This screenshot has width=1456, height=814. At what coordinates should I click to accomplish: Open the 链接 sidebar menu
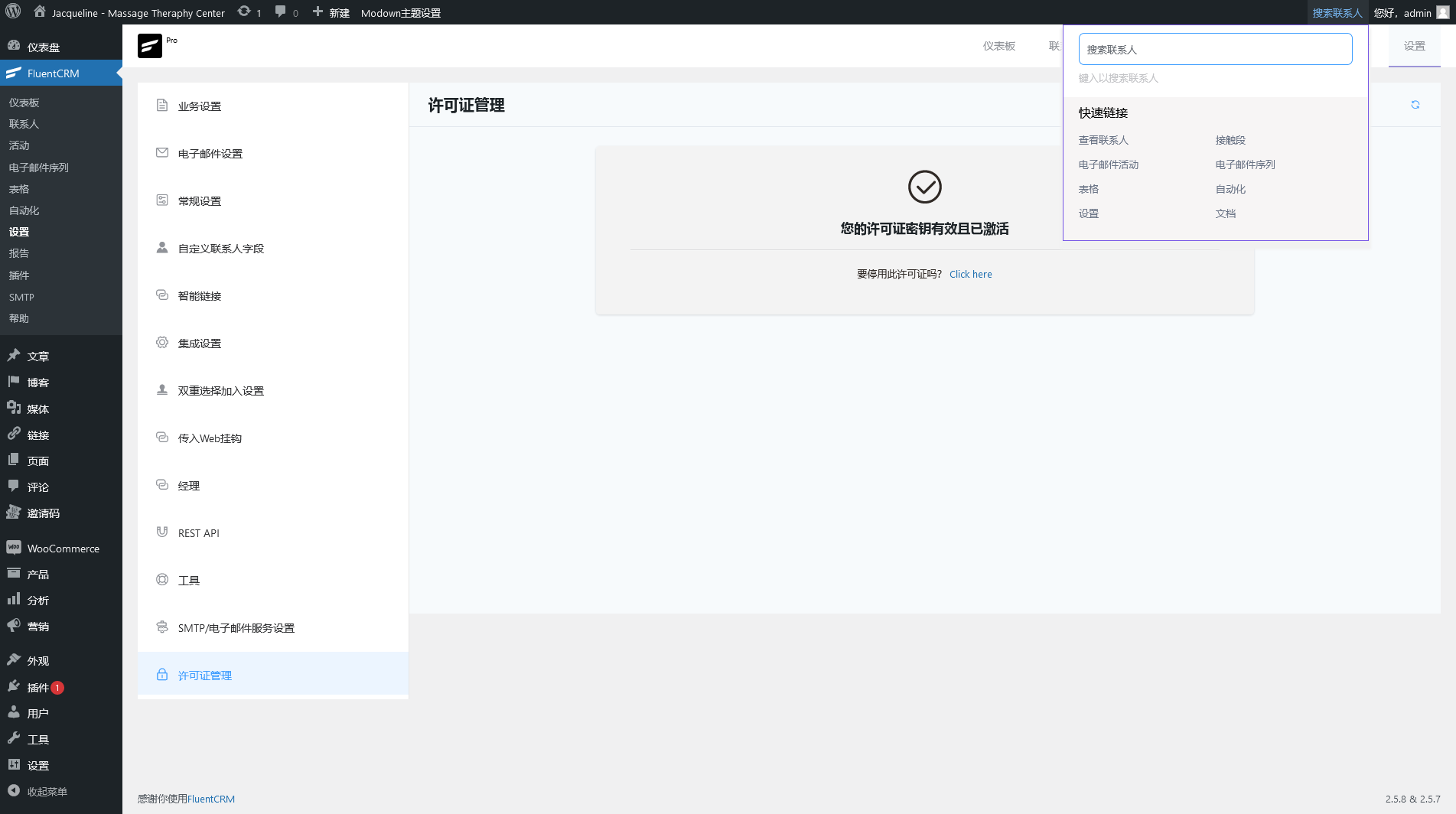tap(61, 435)
